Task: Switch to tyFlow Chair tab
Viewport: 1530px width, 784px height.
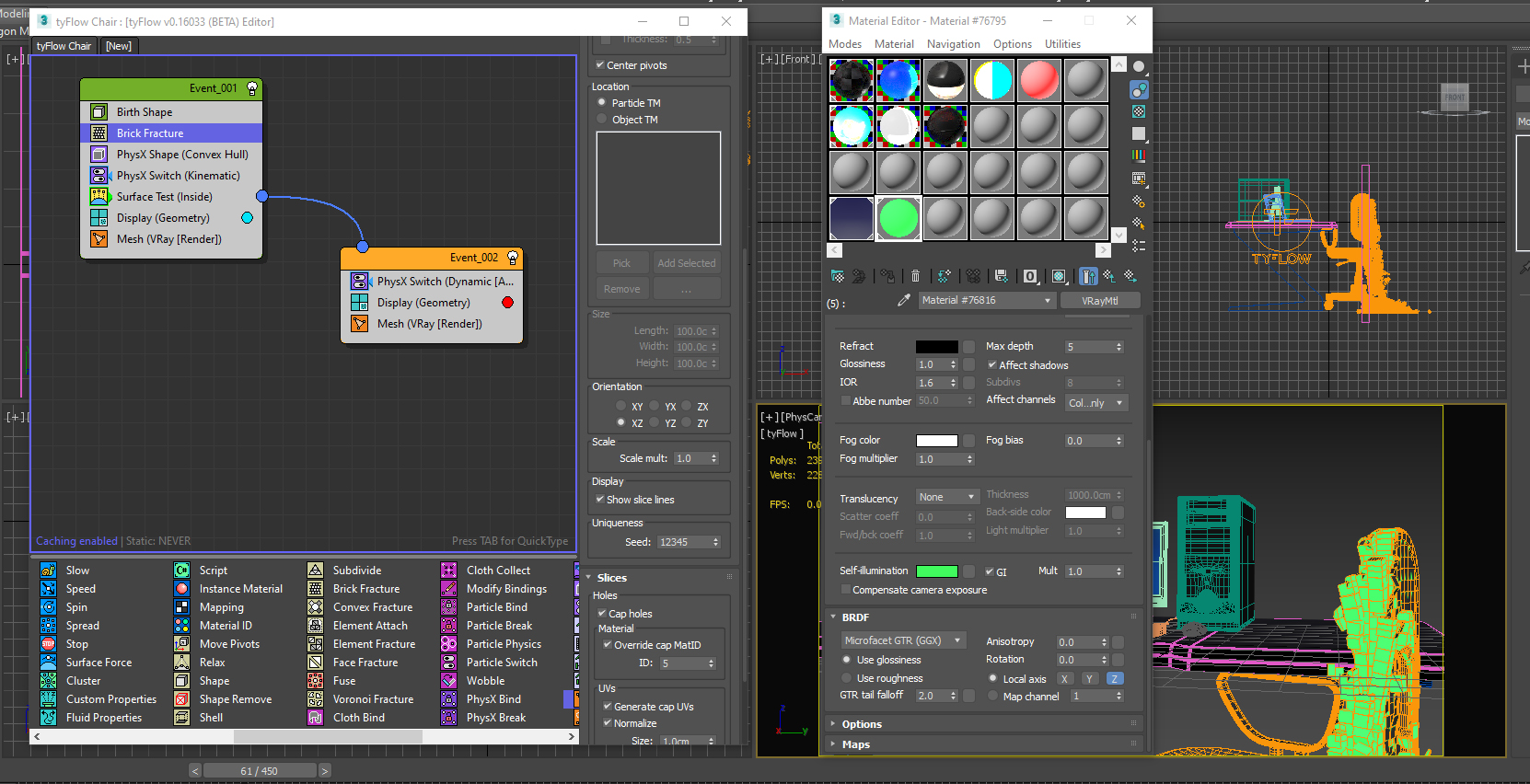Action: coord(64,46)
